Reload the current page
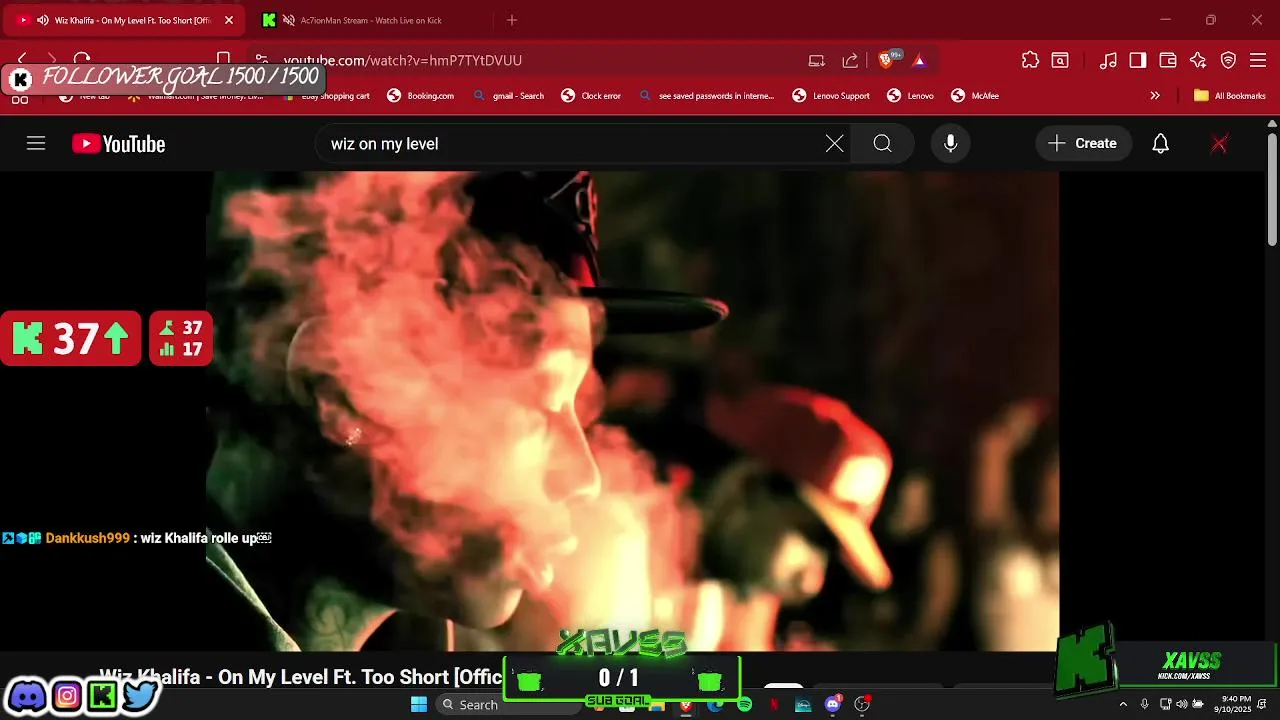 pos(82,60)
